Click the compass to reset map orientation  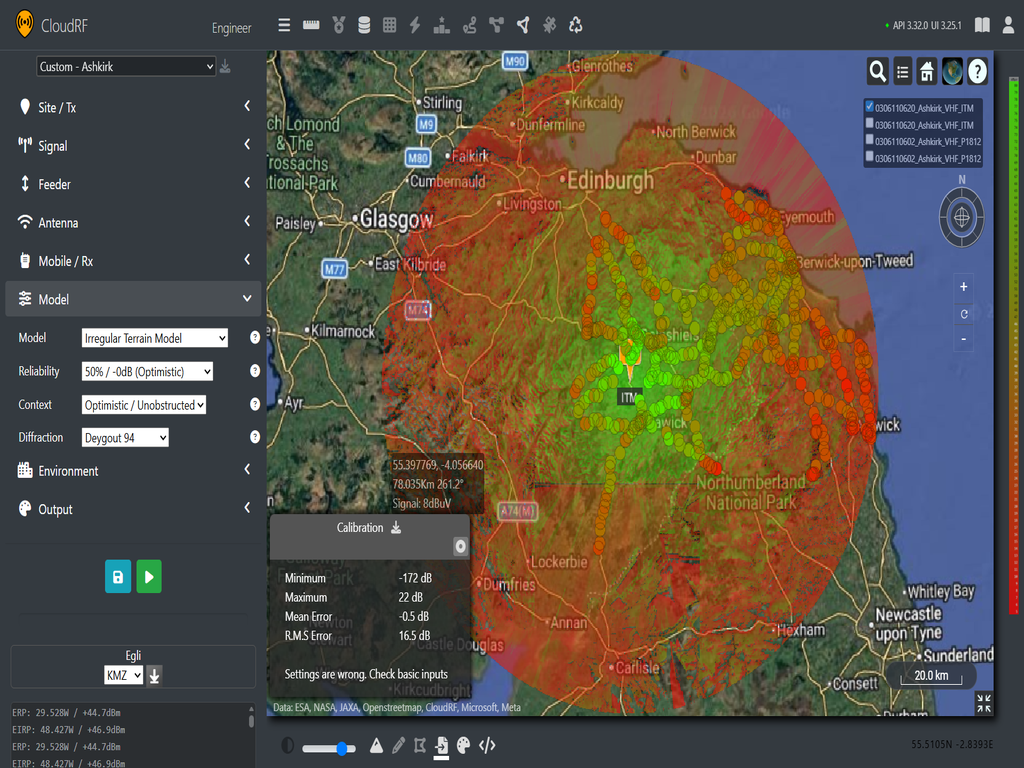(960, 217)
